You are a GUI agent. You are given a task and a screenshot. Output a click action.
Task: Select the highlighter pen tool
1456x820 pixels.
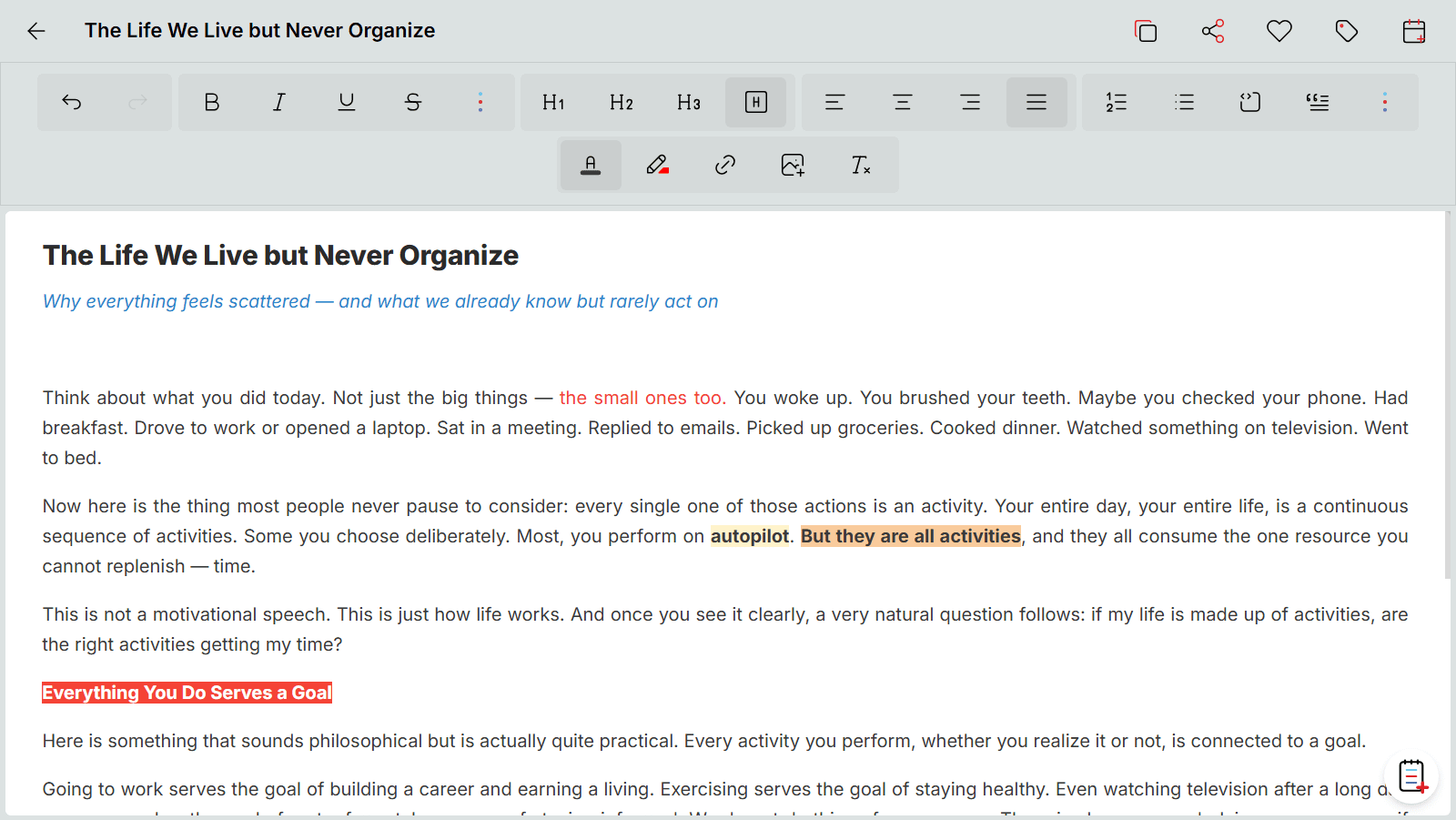pyautogui.click(x=657, y=165)
